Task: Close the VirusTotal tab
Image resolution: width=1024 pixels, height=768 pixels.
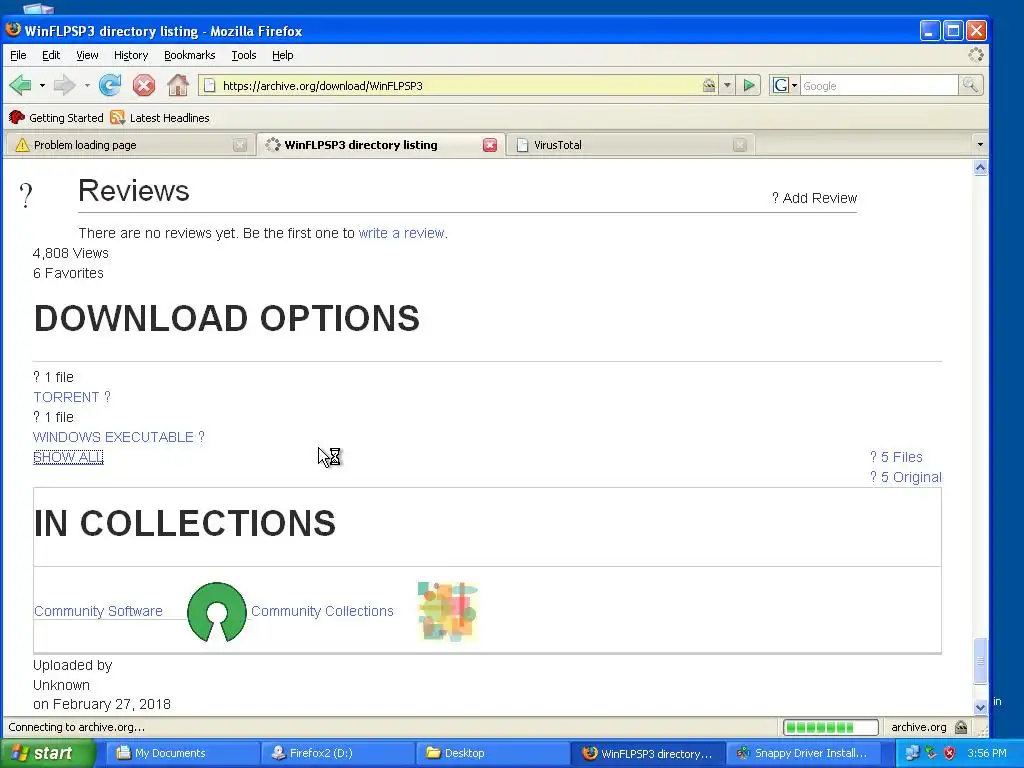Action: click(x=739, y=145)
